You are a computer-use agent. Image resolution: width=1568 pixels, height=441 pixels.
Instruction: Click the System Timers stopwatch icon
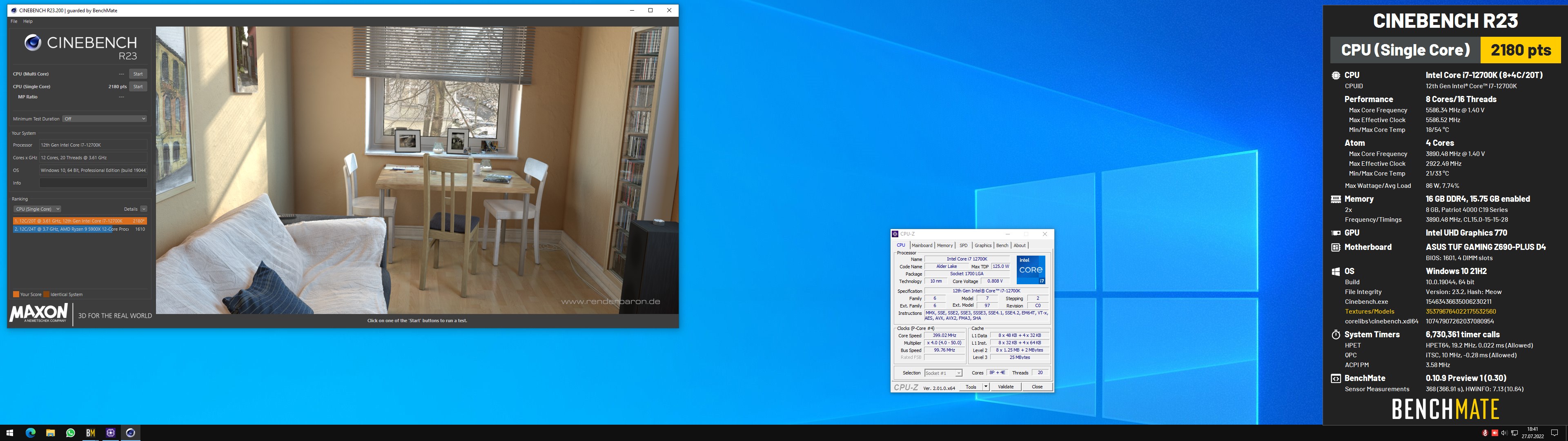(x=1336, y=335)
